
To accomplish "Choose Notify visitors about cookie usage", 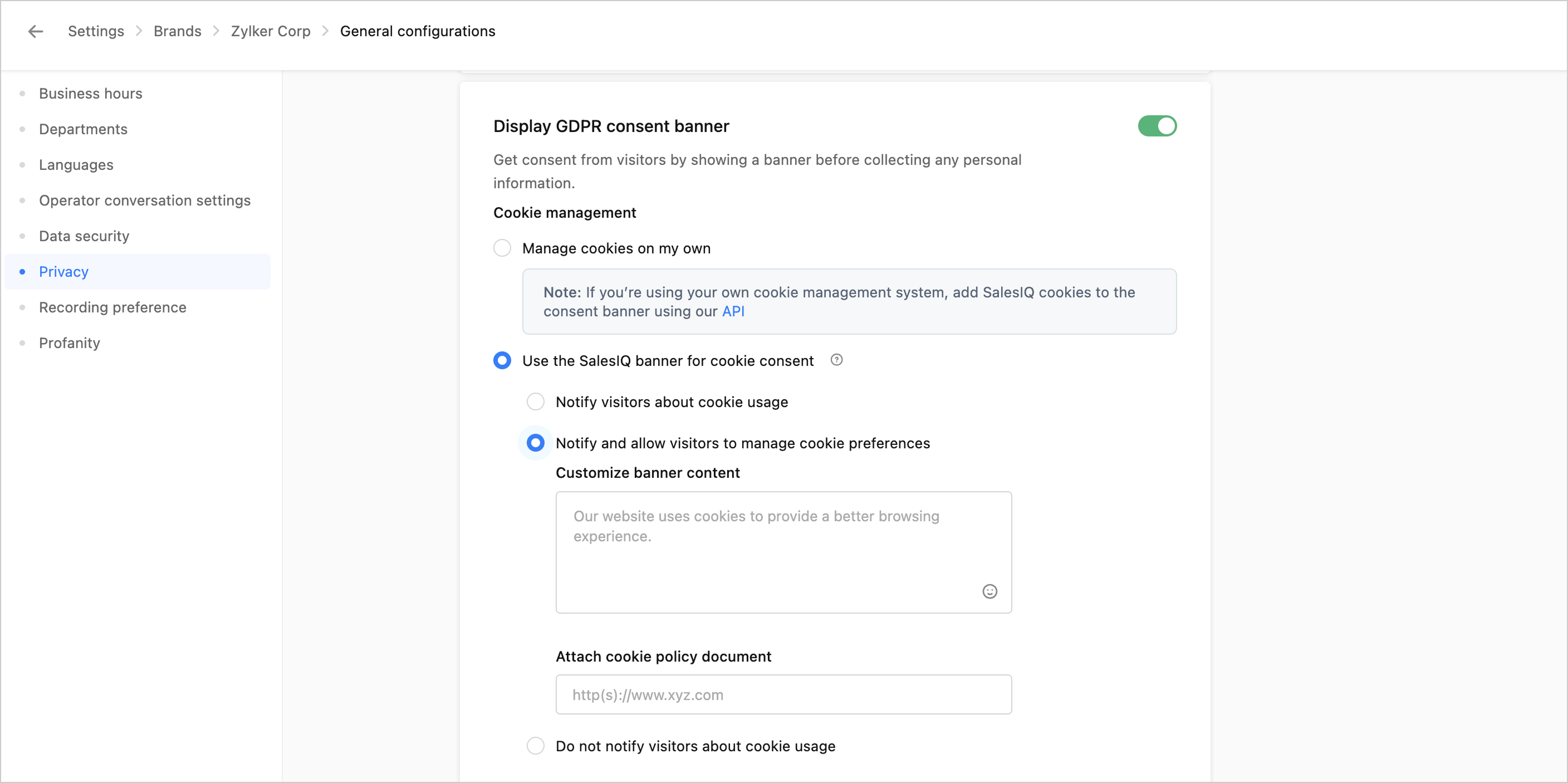I will point(535,402).
